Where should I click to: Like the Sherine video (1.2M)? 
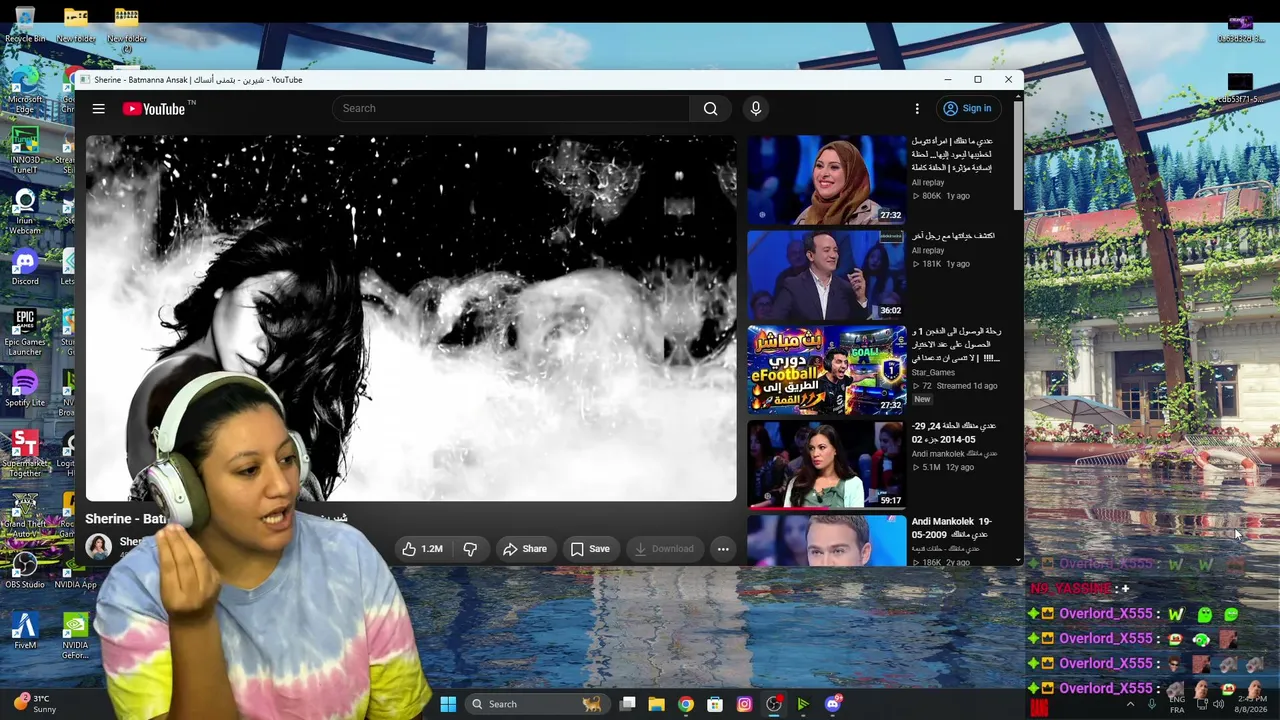[422, 548]
